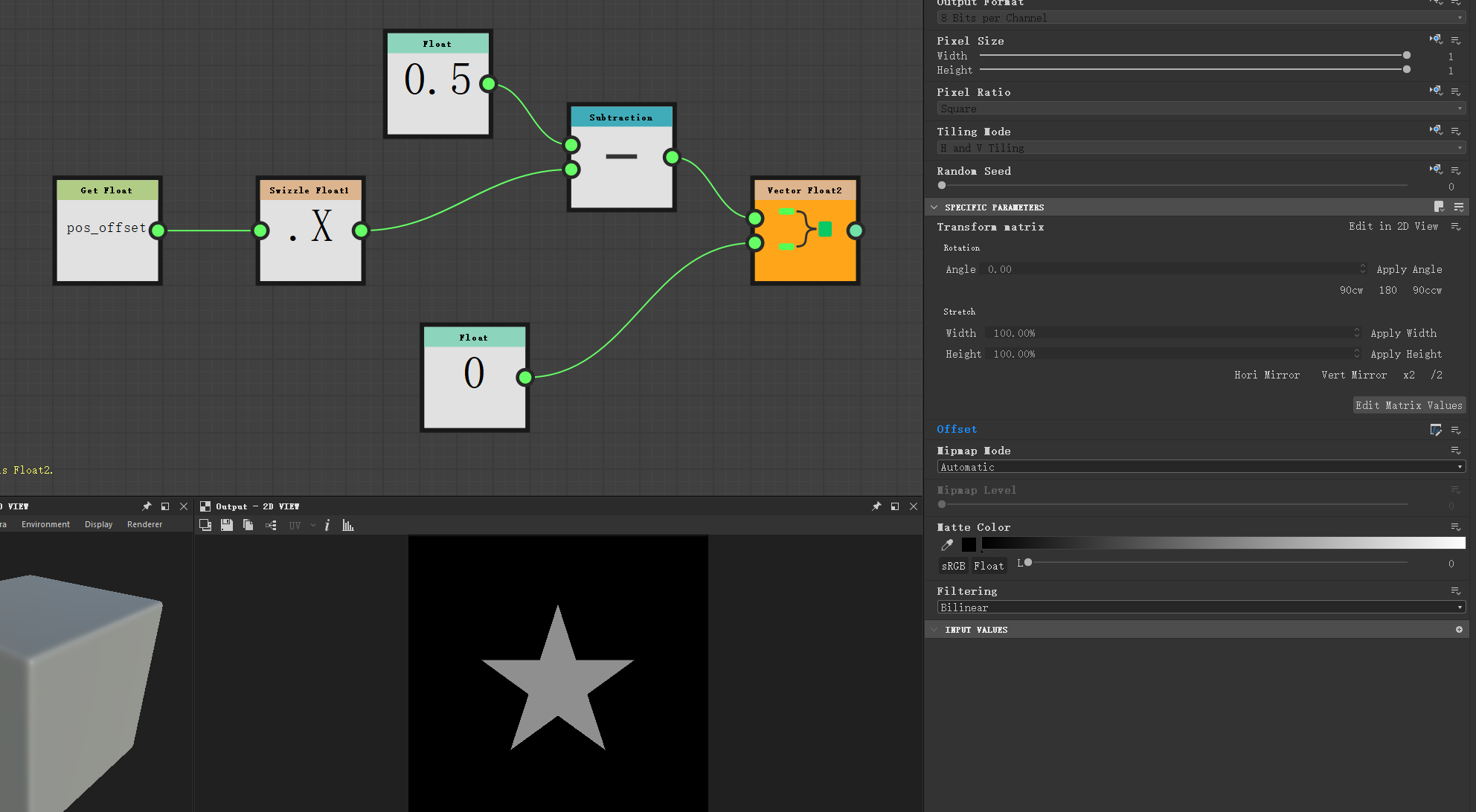Image resolution: width=1476 pixels, height=812 pixels.
Task: Click the x2 stretch button
Action: click(1409, 375)
